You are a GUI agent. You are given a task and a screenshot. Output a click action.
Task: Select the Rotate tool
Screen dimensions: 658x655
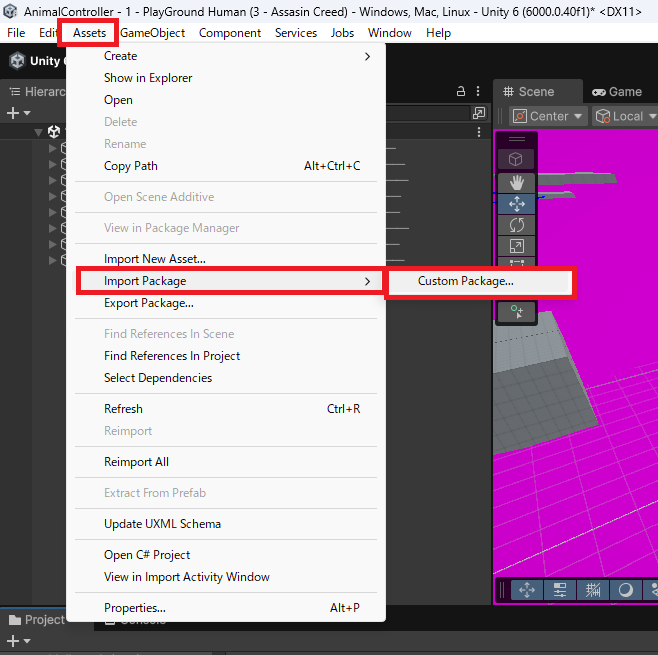click(x=516, y=225)
